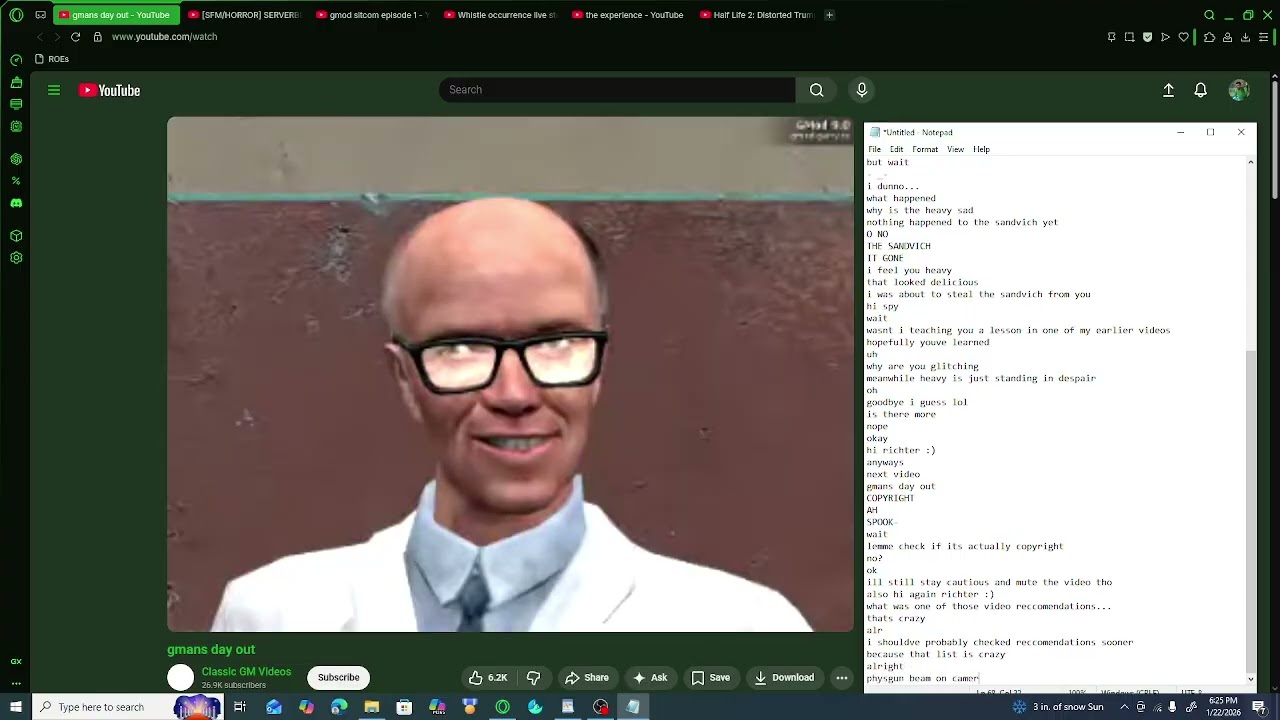Screen dimensions: 1280x720
Task: Open Discord in the Opera GX sidebar
Action: [16, 203]
